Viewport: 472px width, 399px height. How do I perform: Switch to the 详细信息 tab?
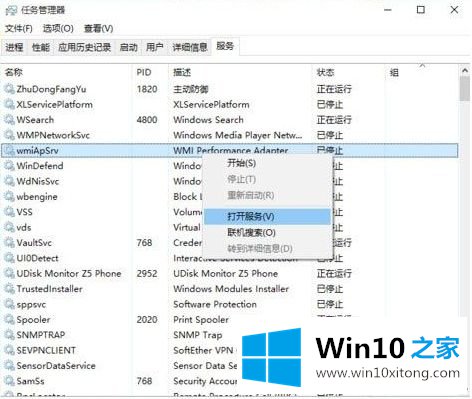point(190,47)
